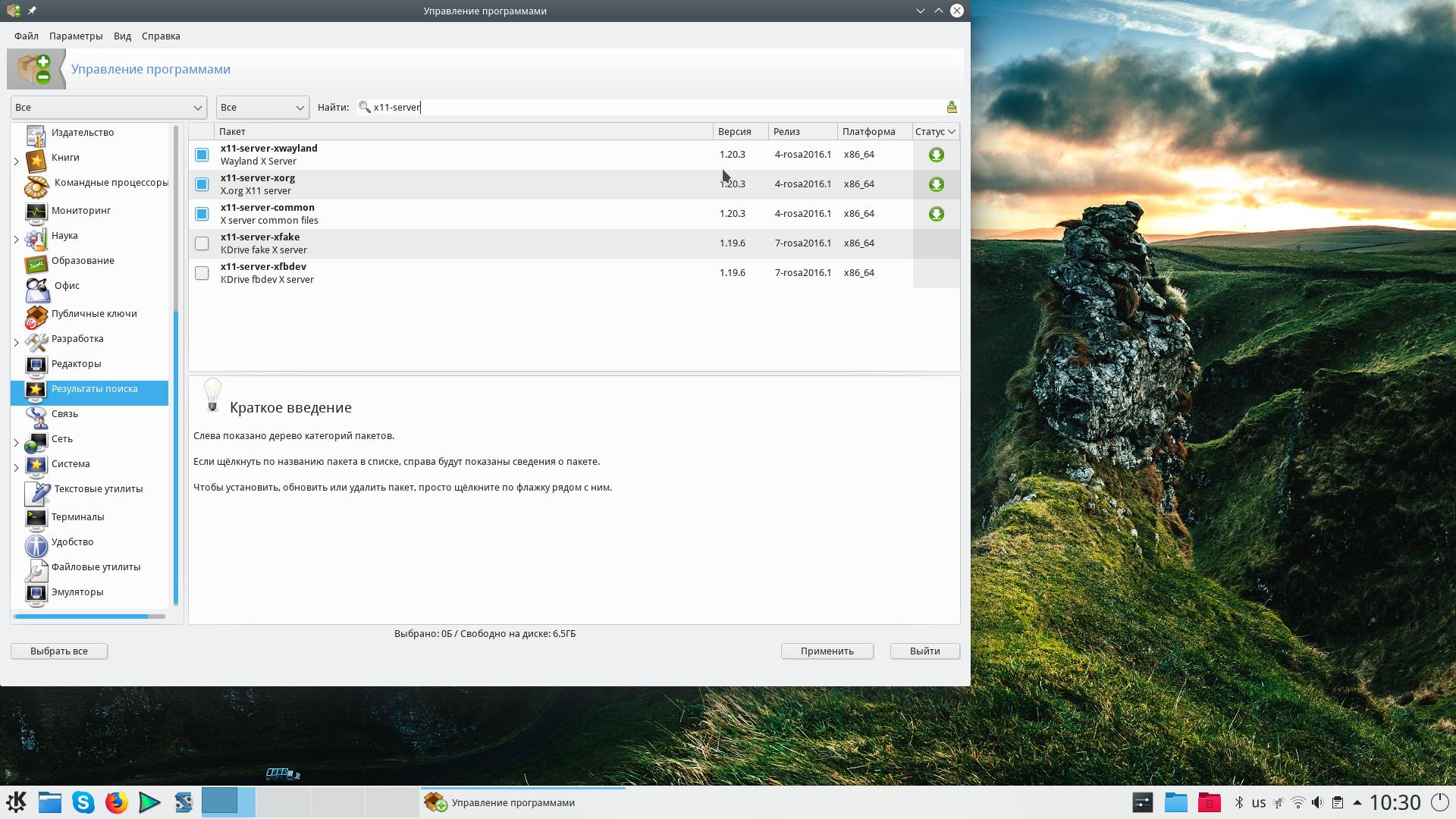The image size is (1456, 819).
Task: Click the category list horizontal scrollbar
Action: click(x=81, y=617)
